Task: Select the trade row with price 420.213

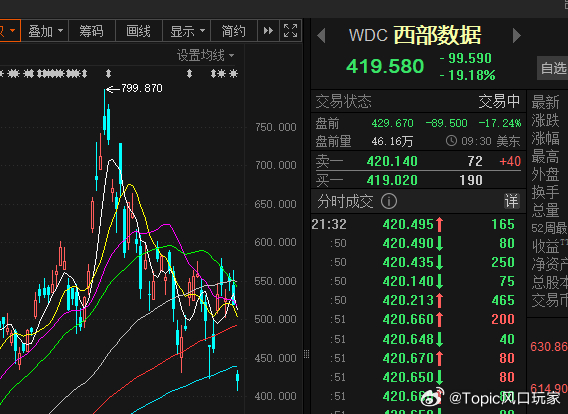Action: 418,300
